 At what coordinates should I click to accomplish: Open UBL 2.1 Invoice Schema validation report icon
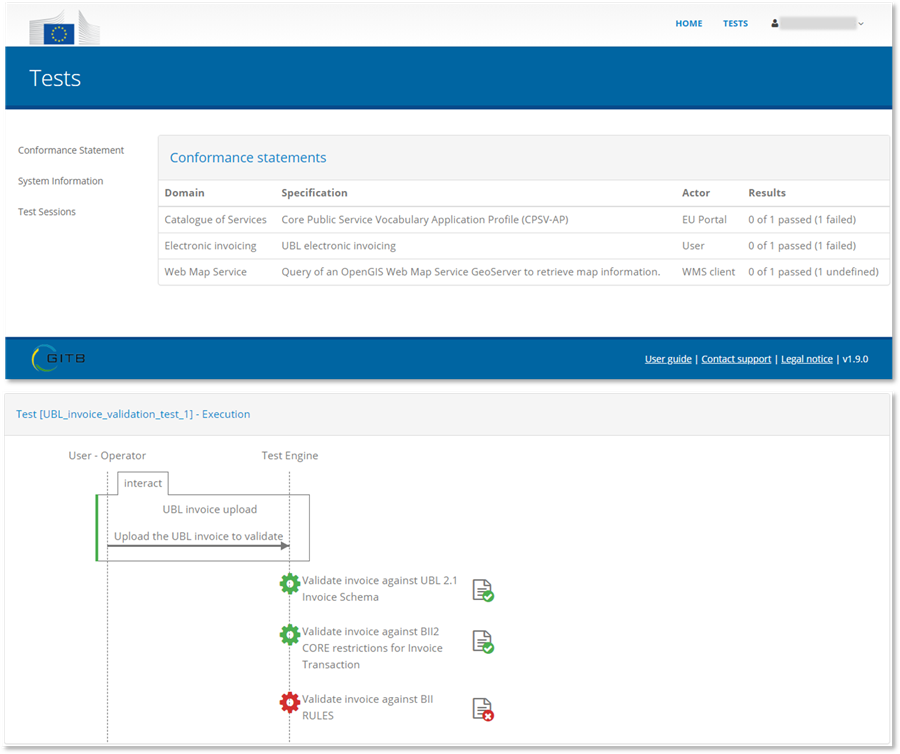click(x=483, y=590)
